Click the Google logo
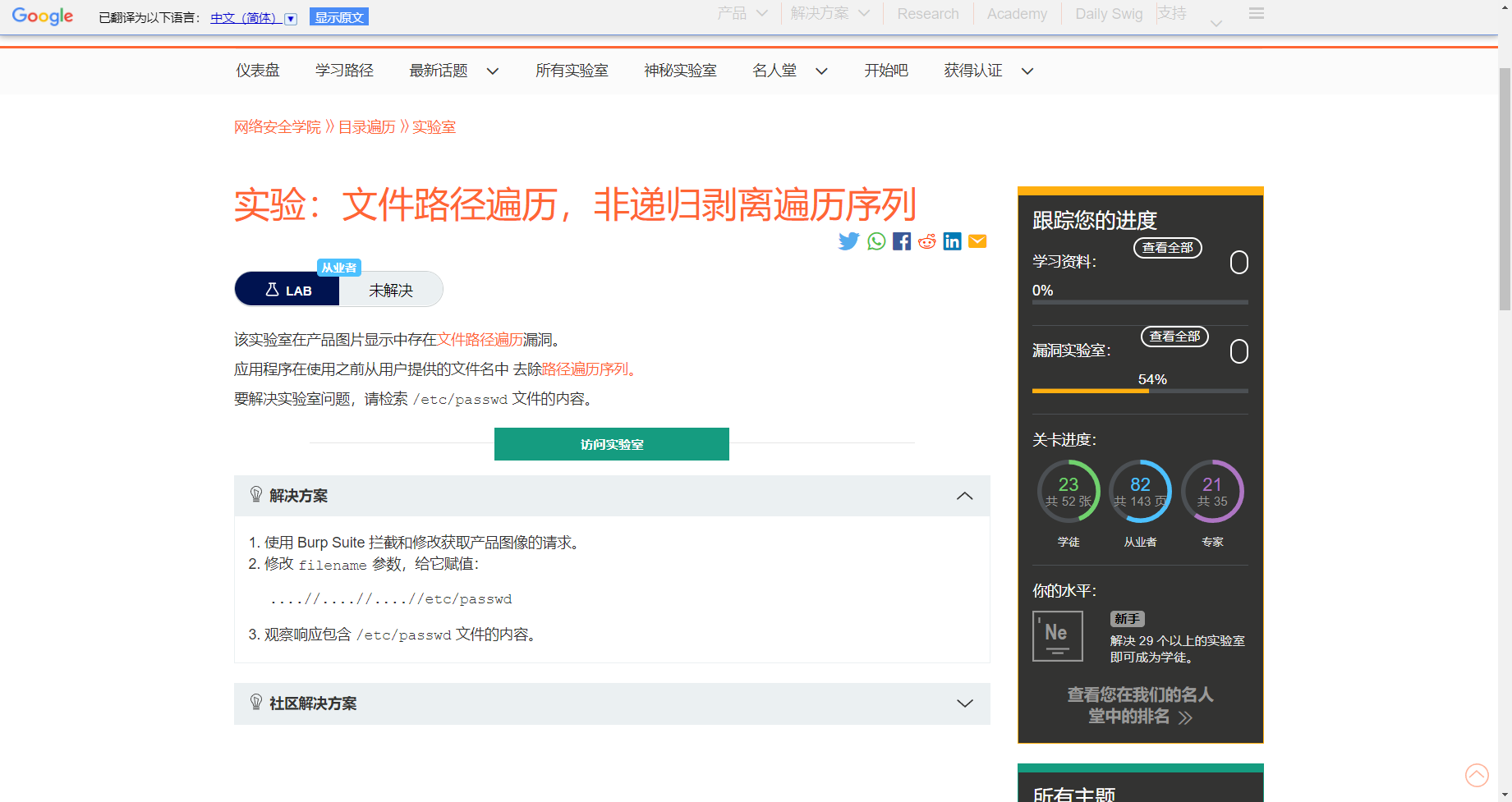 [43, 16]
